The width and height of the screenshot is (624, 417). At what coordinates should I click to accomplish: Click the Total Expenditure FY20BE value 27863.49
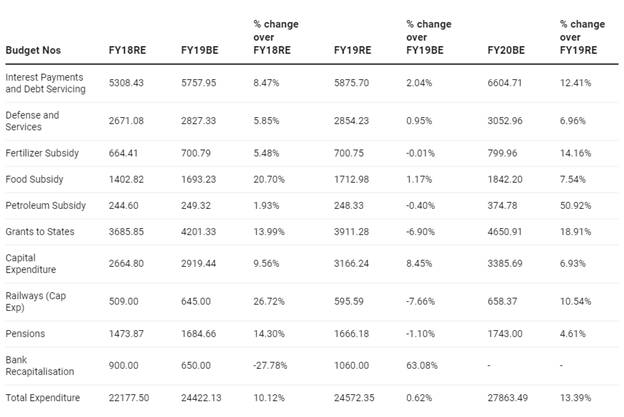click(x=508, y=398)
